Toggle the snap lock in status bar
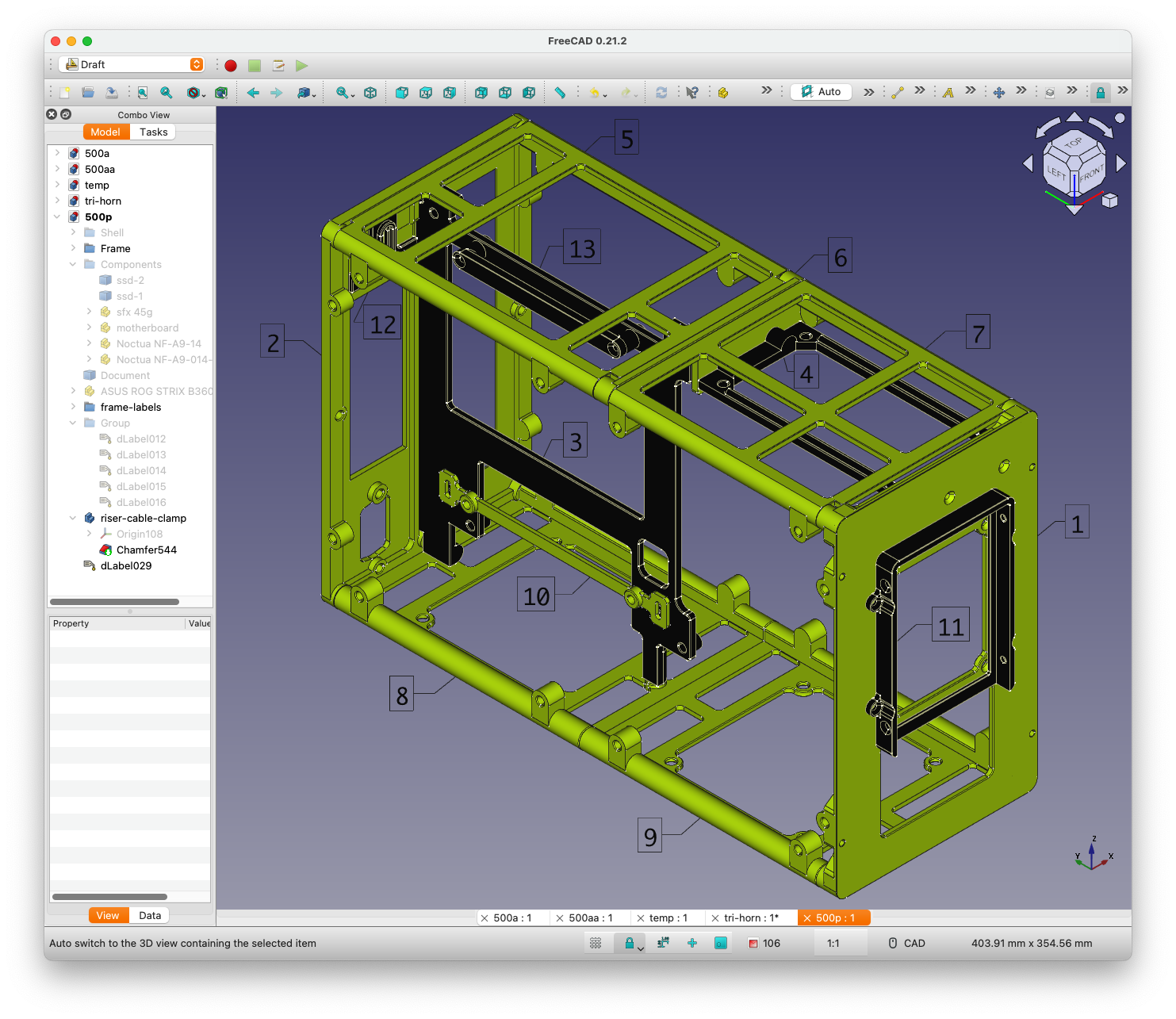Screen dimensions: 1176x1019 [630, 943]
